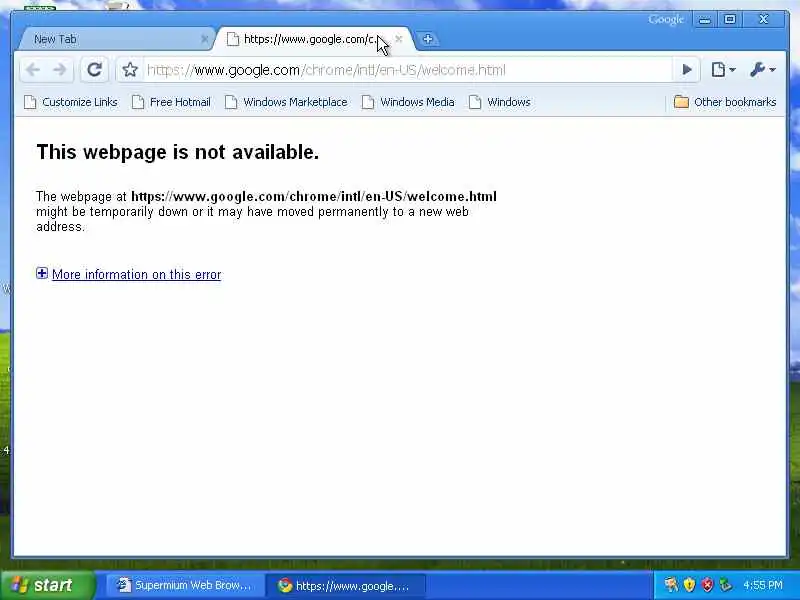Minimize the Chrome window

point(705,19)
